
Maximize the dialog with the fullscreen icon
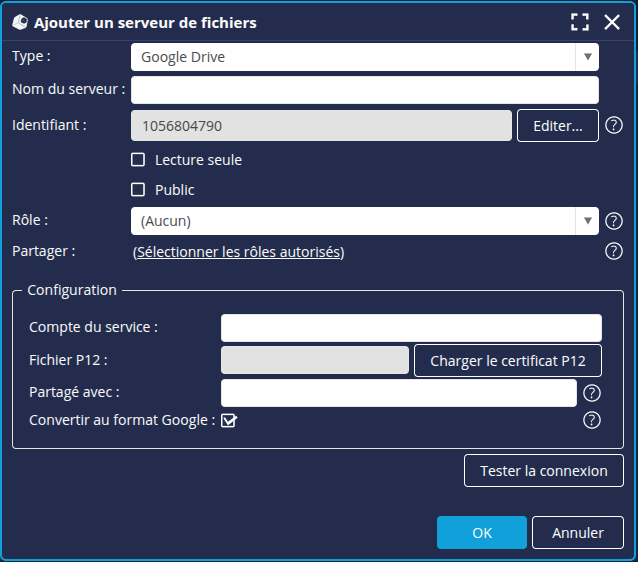coord(580,22)
